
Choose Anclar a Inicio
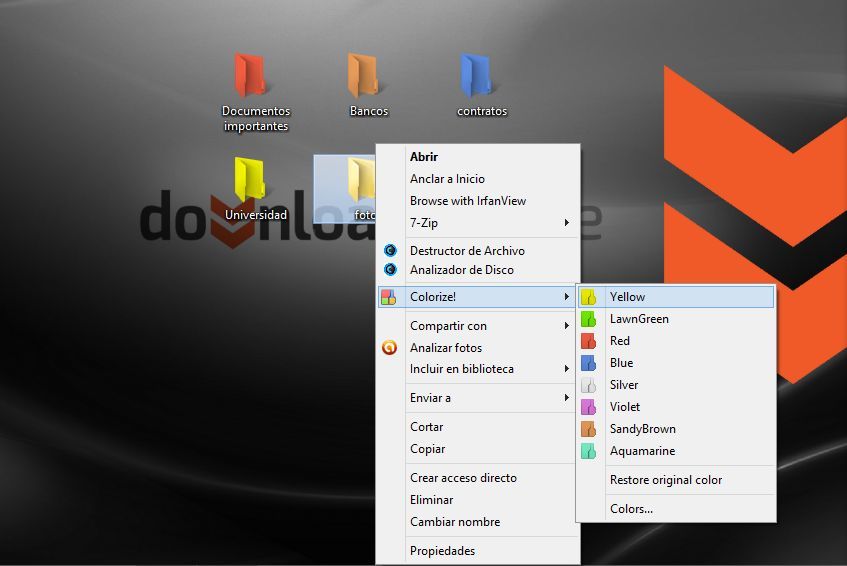pos(478,179)
